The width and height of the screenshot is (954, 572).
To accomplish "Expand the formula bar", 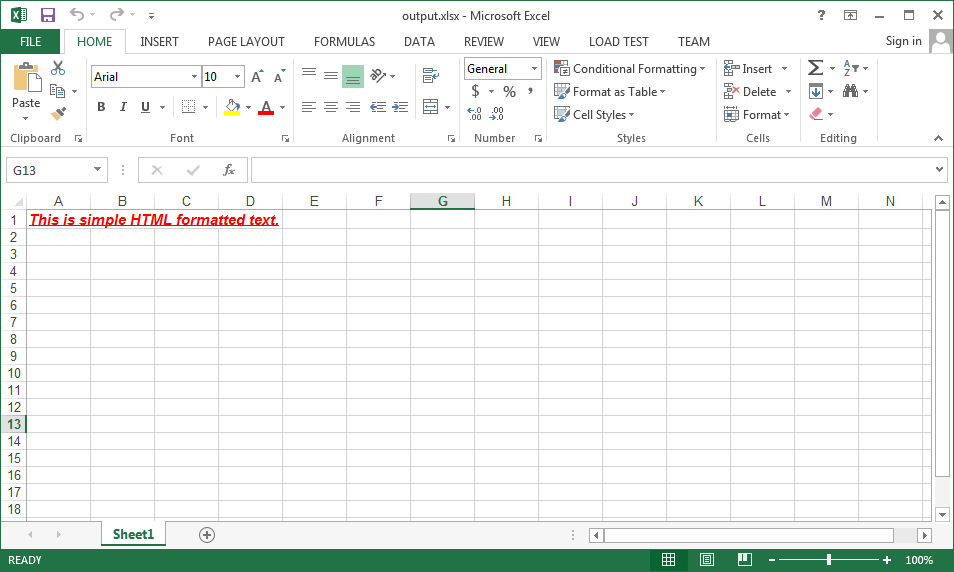I will pos(939,170).
